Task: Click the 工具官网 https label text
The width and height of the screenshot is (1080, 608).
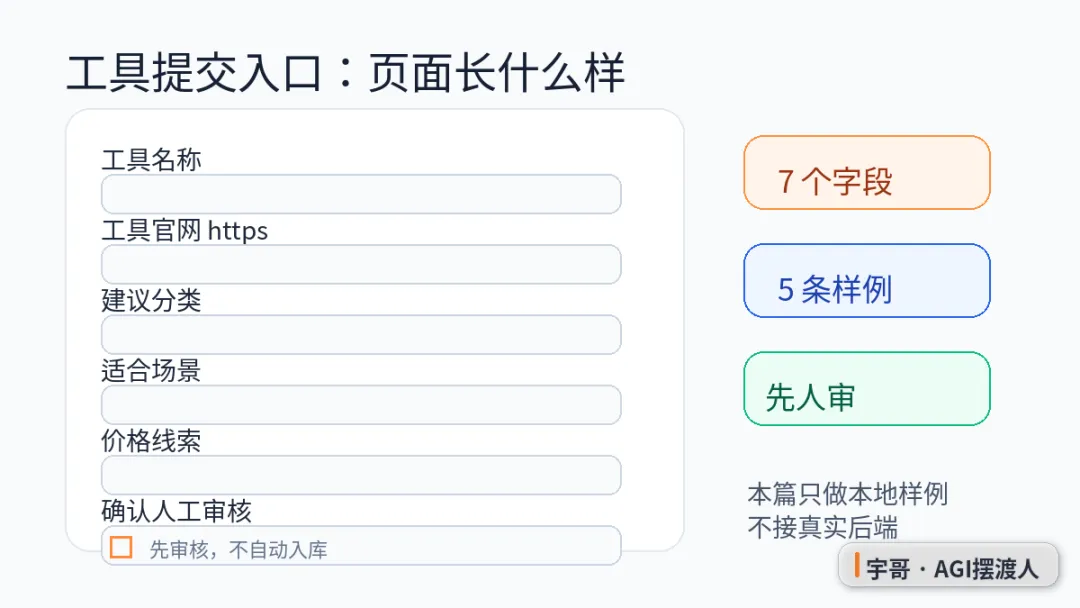Action: pos(185,231)
